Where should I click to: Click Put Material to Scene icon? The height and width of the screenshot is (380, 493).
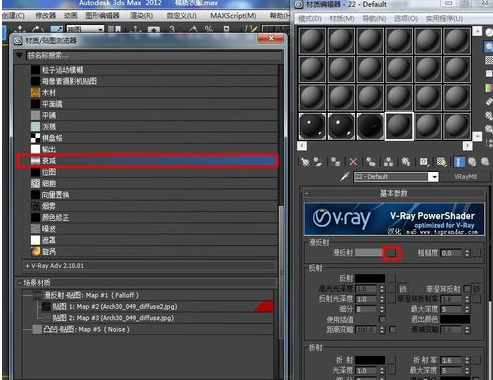click(x=318, y=162)
